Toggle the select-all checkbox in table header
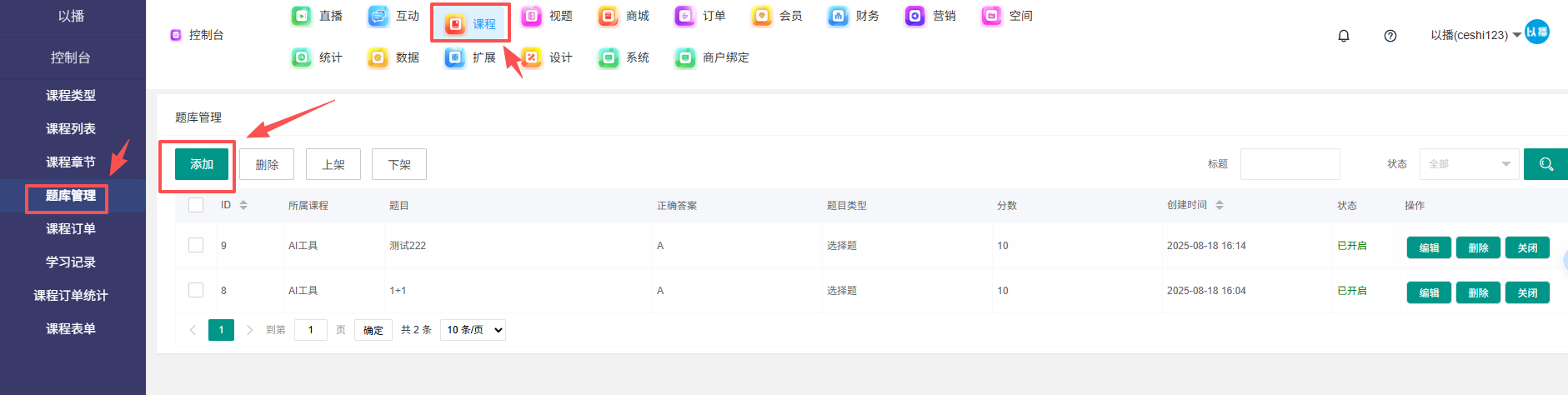Viewport: 1568px width, 395px height. tap(196, 205)
